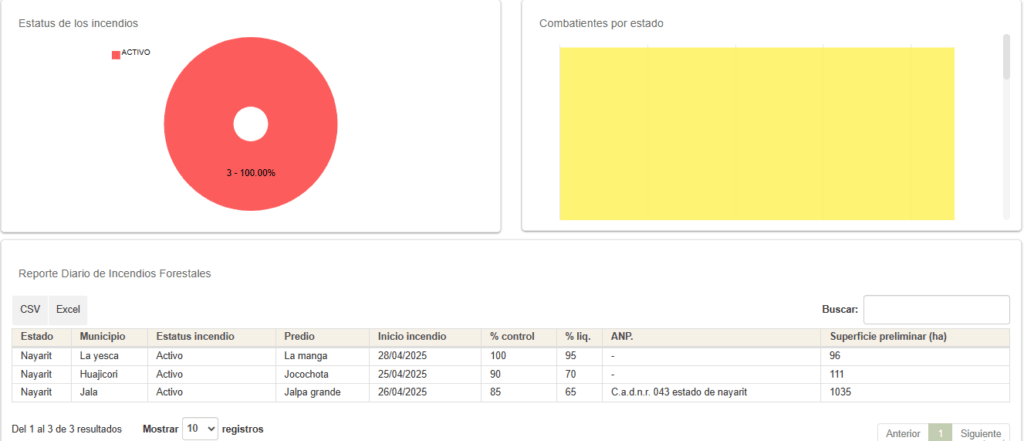
Task: Click the % liq. value 65
Action: (571, 393)
